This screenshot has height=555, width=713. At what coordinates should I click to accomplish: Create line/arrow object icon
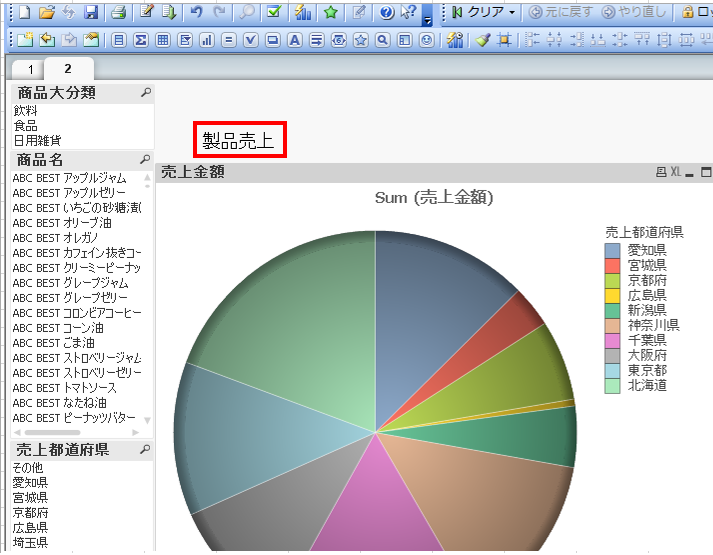point(316,40)
